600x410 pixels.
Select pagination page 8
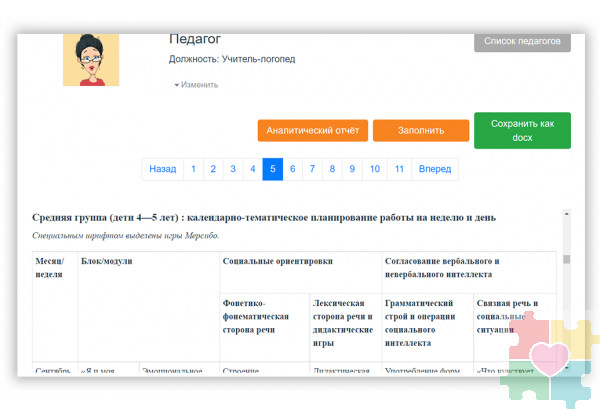(332, 169)
